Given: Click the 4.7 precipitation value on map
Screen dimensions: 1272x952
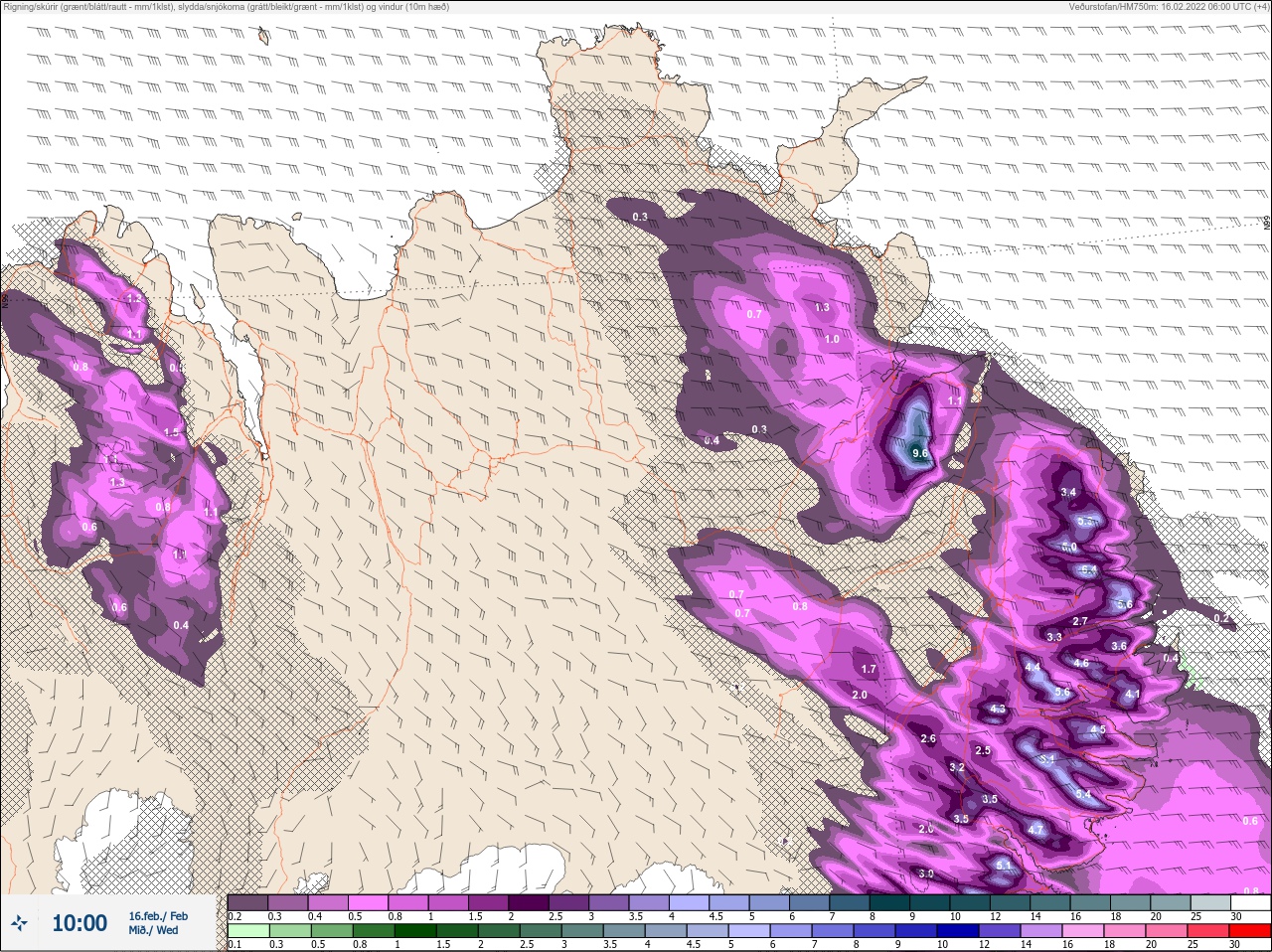Looking at the screenshot, I should 1035,830.
